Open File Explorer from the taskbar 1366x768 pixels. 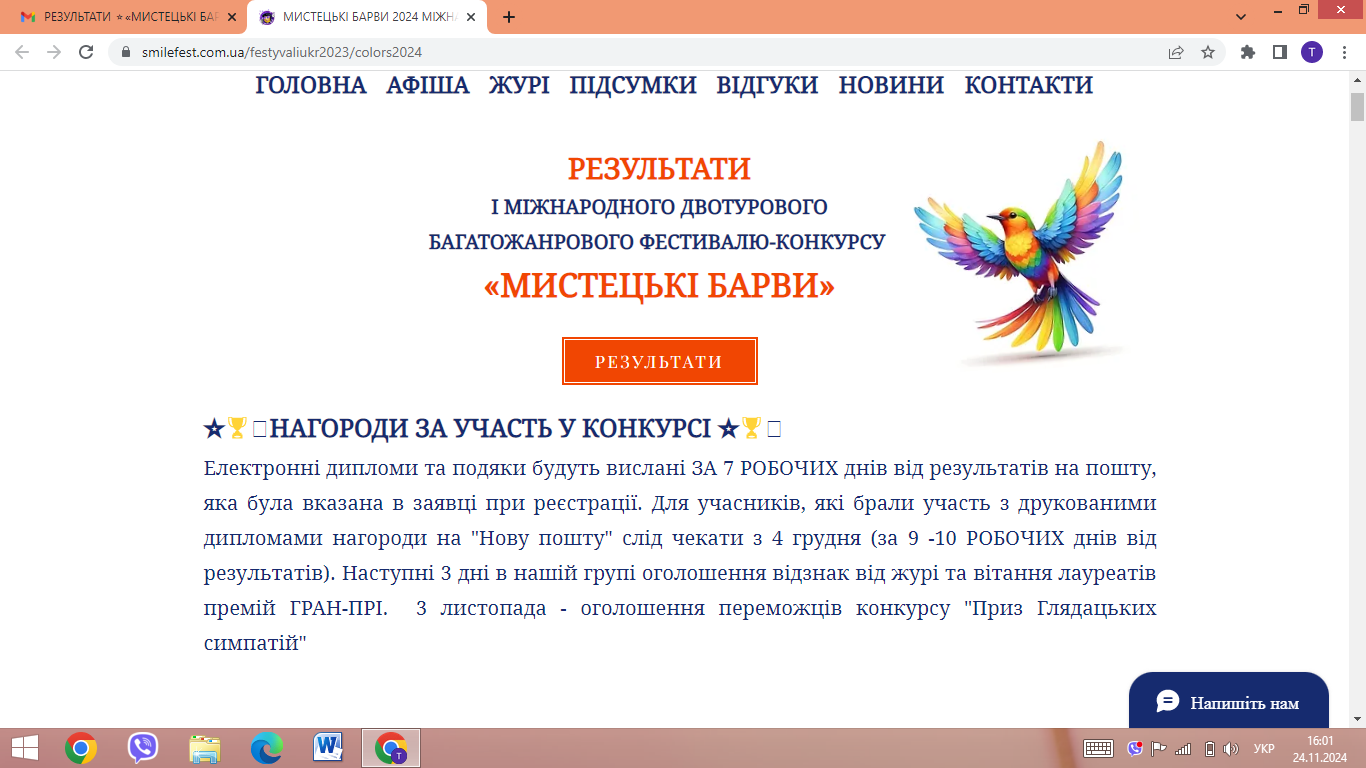pyautogui.click(x=205, y=748)
